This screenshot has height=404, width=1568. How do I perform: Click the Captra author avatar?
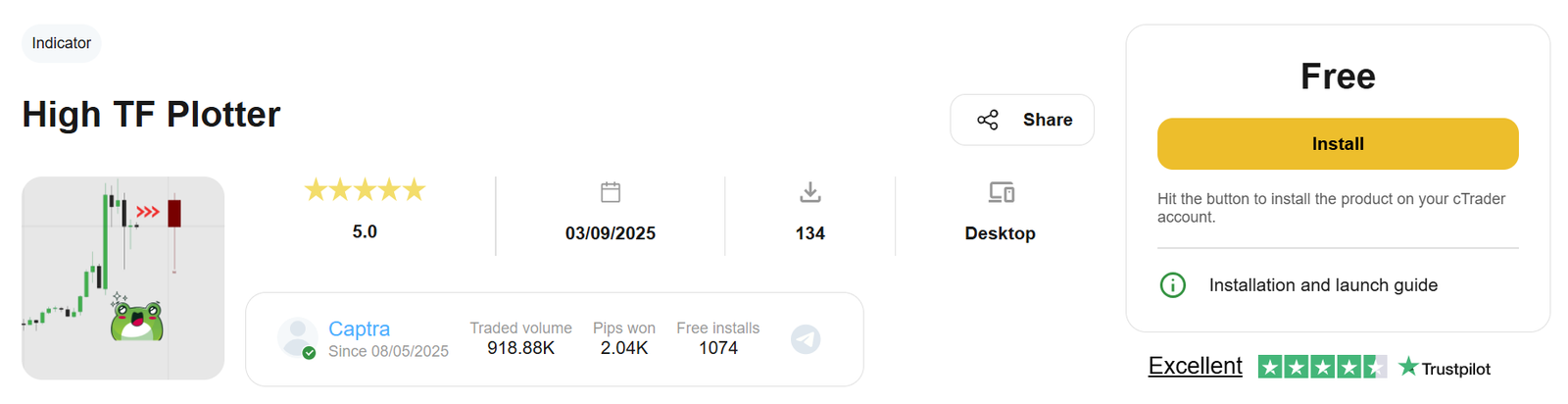[297, 337]
